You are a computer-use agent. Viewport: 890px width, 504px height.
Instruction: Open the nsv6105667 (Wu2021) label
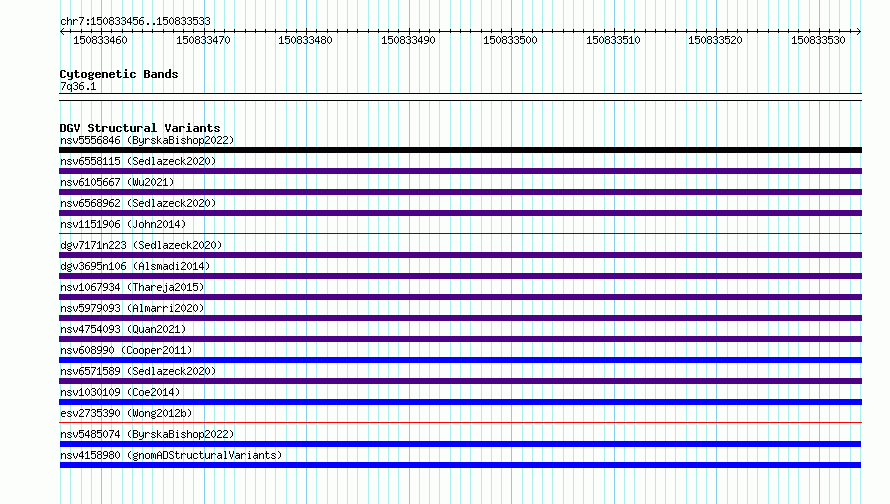[117, 182]
